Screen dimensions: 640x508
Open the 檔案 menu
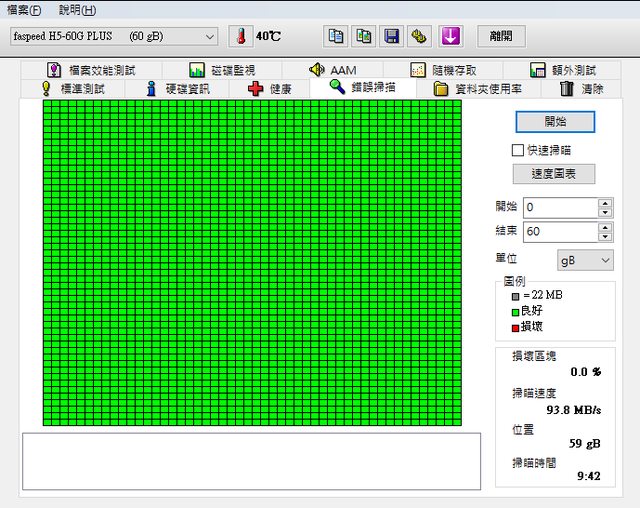(24, 10)
